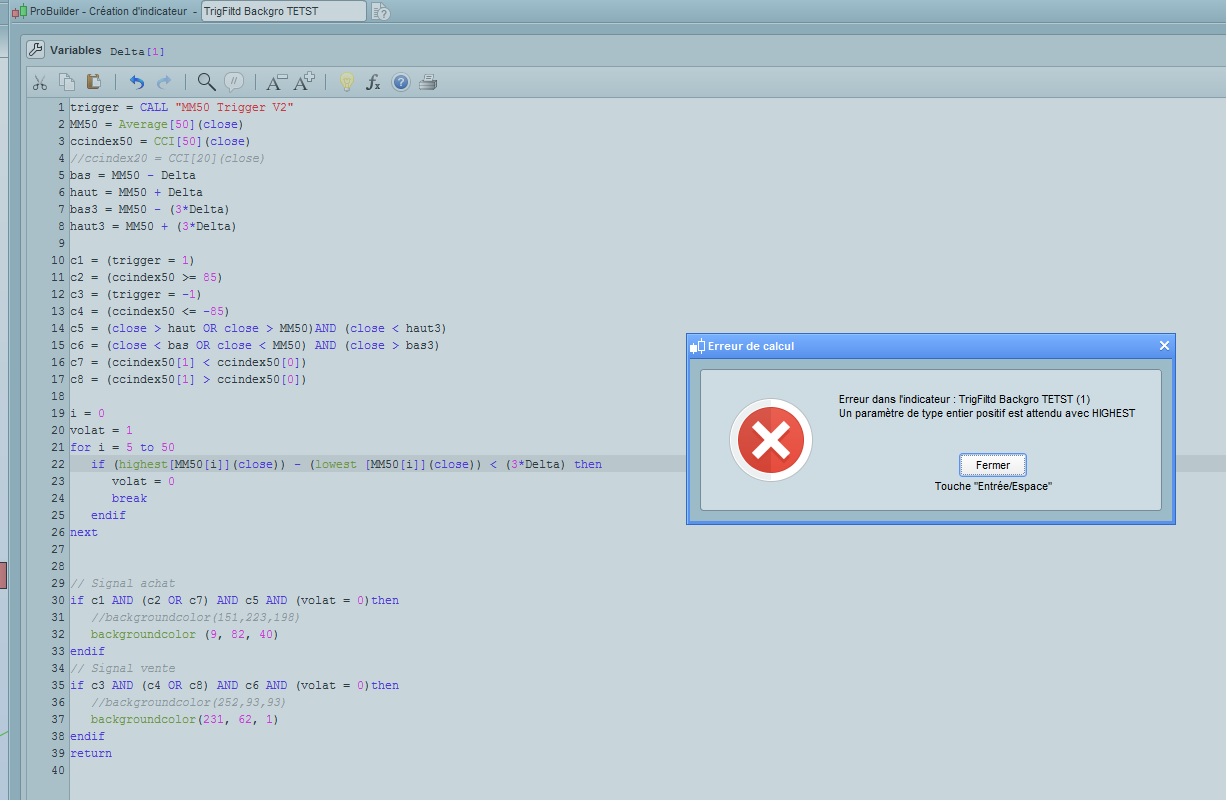This screenshot has height=801, width=1227.
Task: Click commented line //ccindex20
Action: click(167, 158)
